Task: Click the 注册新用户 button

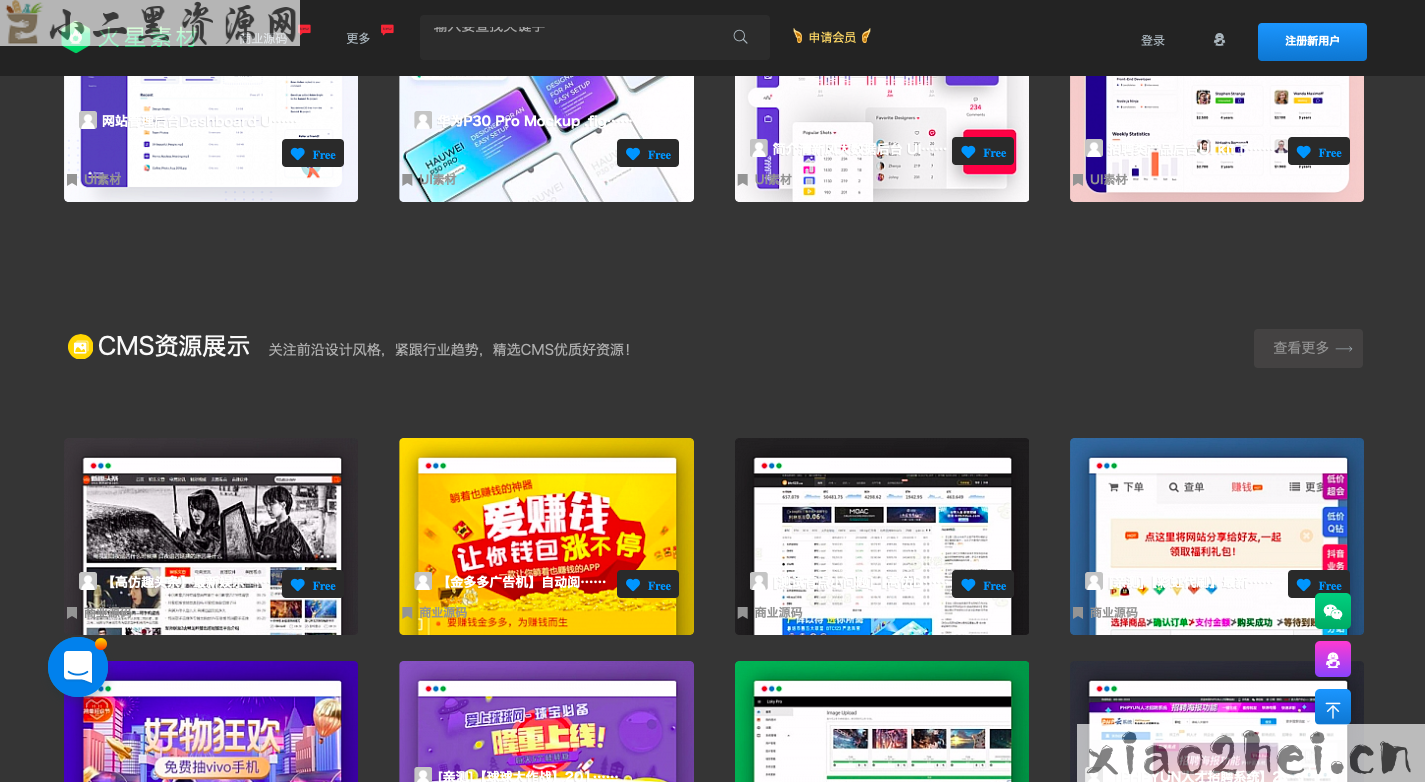Action: click(1312, 42)
